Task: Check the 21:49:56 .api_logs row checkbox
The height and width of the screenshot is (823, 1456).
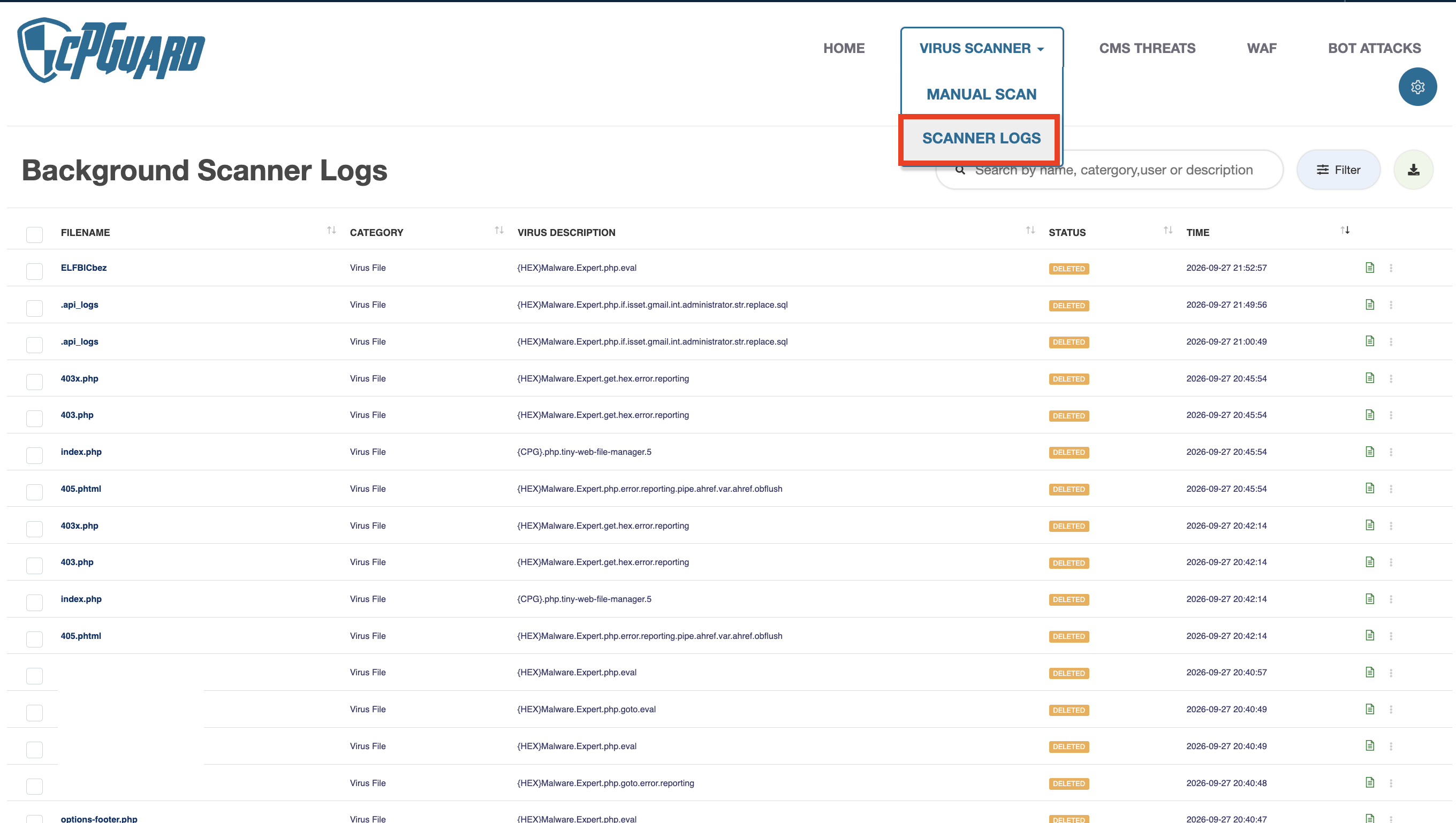Action: [34, 308]
